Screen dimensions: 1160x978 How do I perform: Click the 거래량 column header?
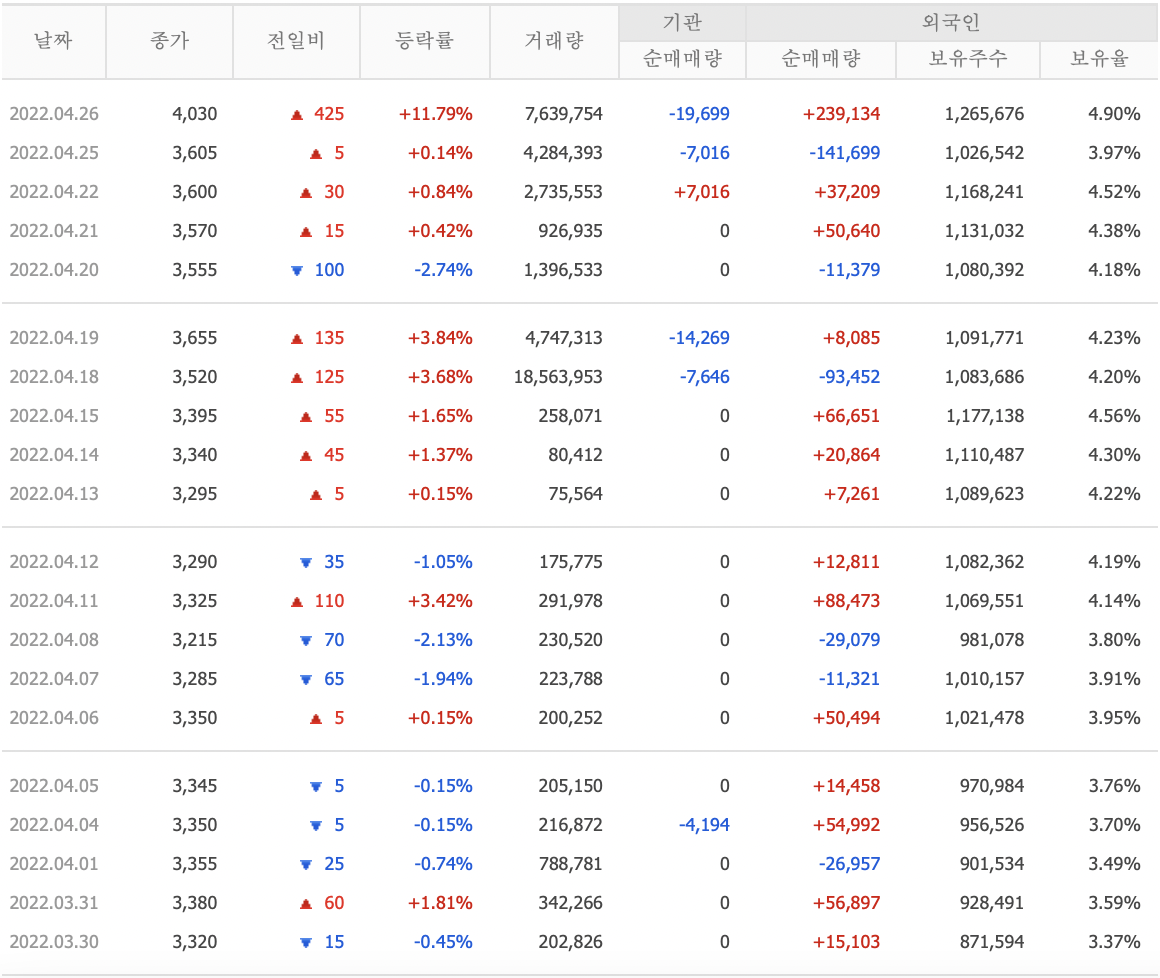click(x=554, y=41)
